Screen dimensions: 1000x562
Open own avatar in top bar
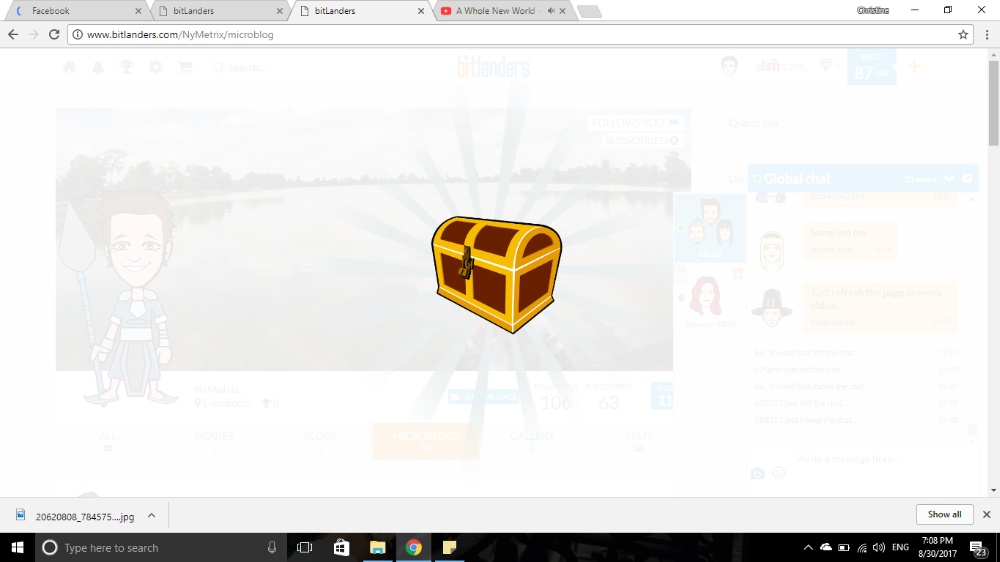click(x=729, y=66)
